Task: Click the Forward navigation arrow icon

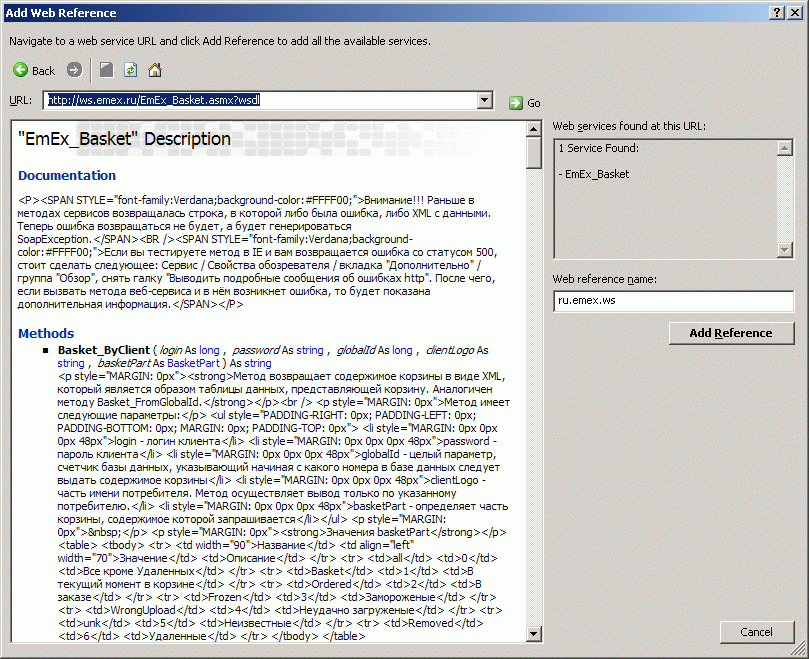Action: tap(74, 70)
